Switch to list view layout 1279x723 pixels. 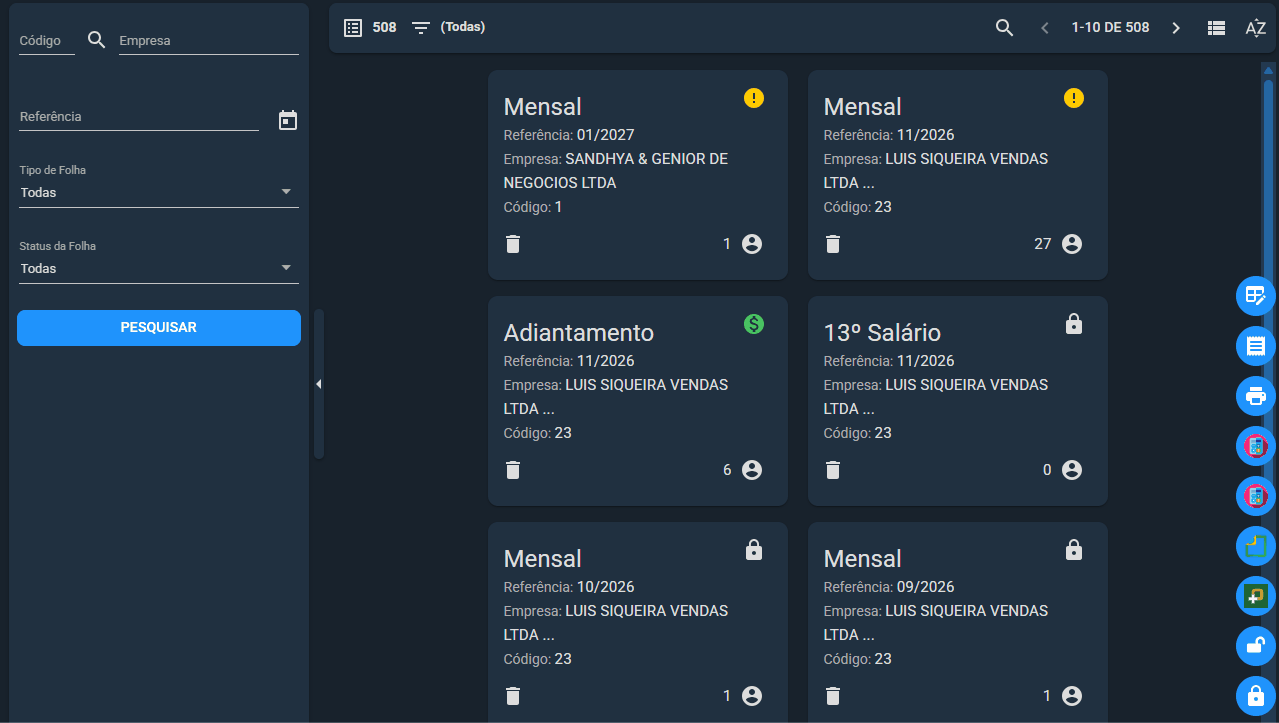[1217, 28]
